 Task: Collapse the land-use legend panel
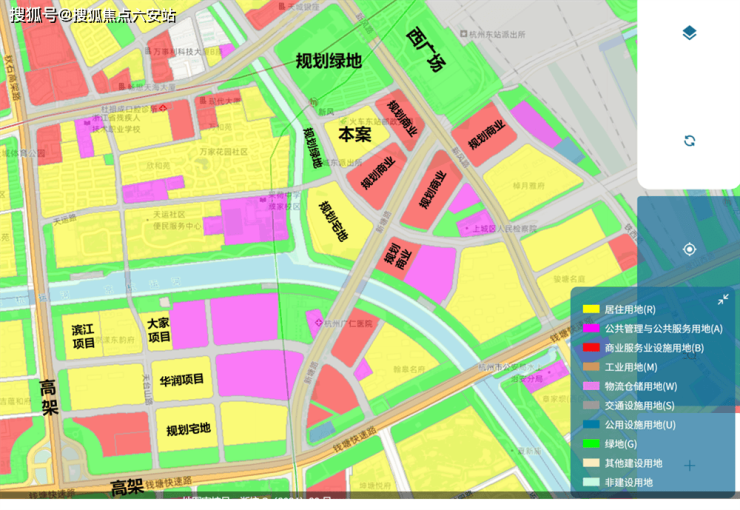click(723, 299)
